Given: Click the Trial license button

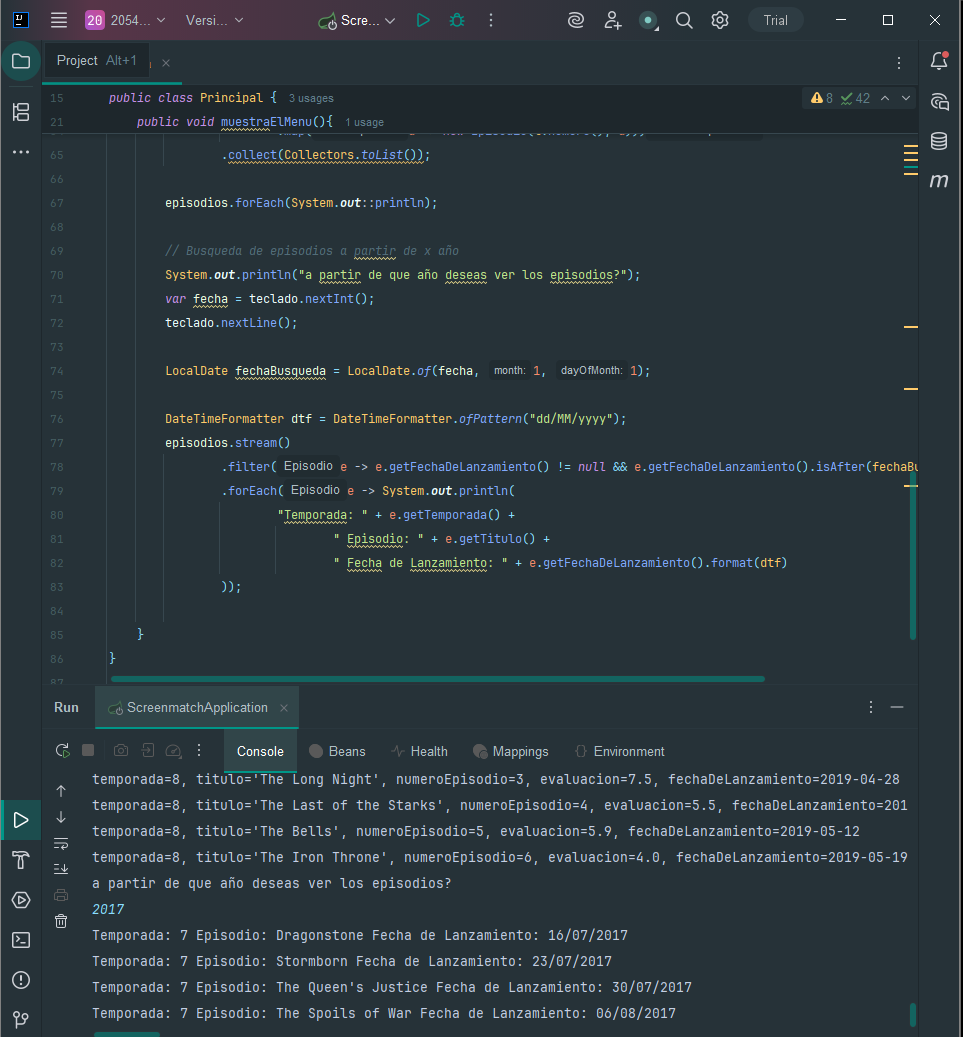Looking at the screenshot, I should tap(775, 21).
